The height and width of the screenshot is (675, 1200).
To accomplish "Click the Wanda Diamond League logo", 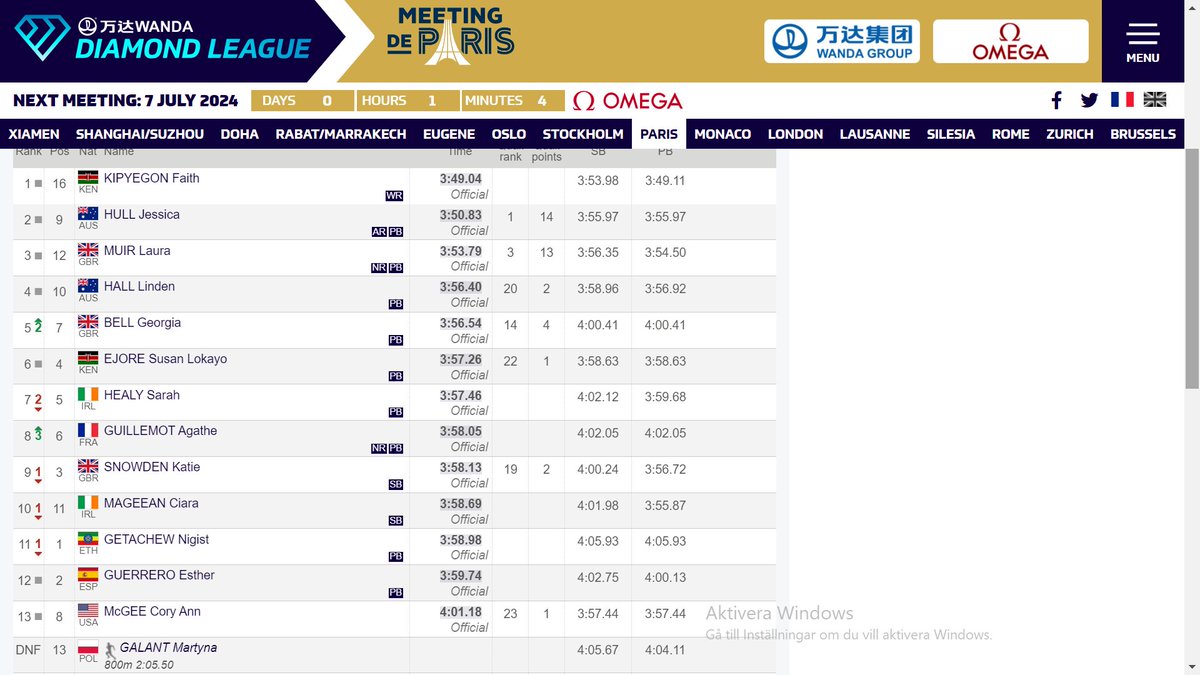I will pyautogui.click(x=164, y=40).
